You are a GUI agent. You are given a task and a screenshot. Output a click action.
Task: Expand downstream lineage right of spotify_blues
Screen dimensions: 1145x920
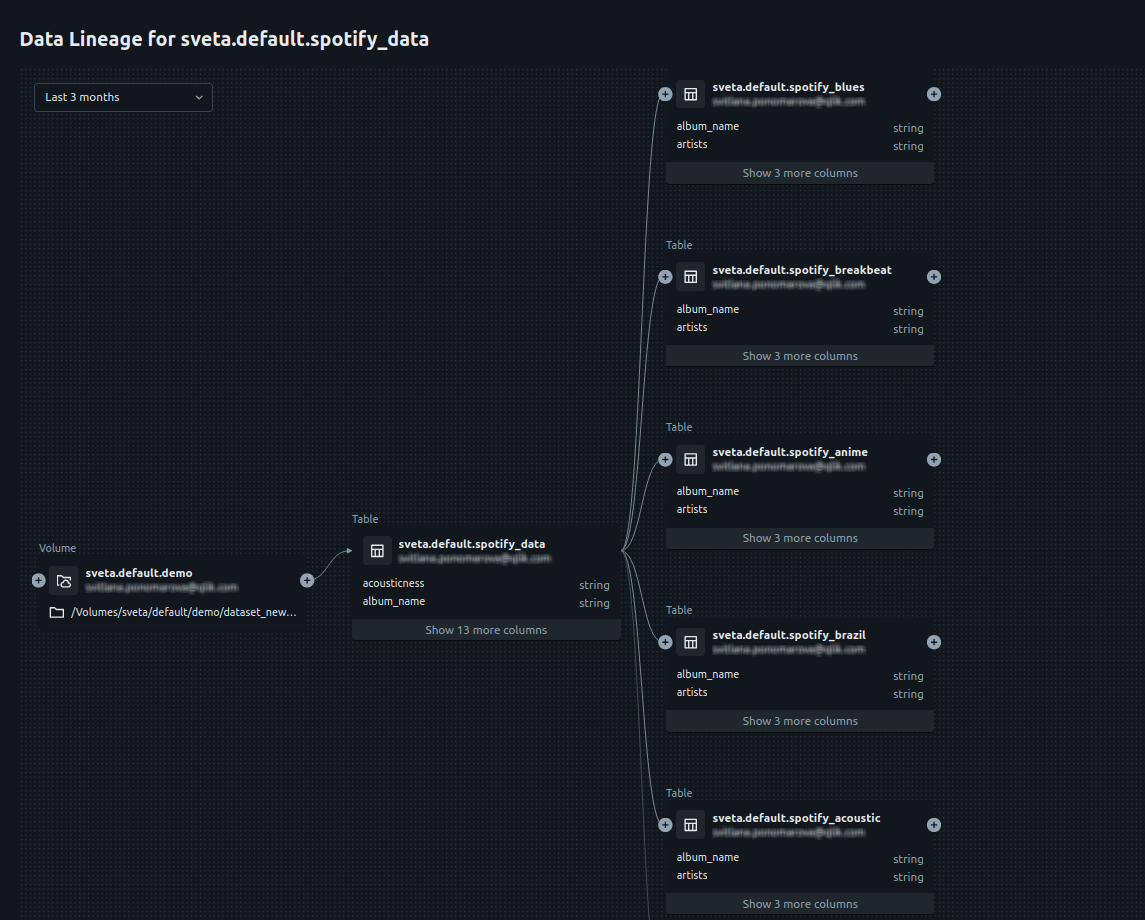tap(934, 94)
